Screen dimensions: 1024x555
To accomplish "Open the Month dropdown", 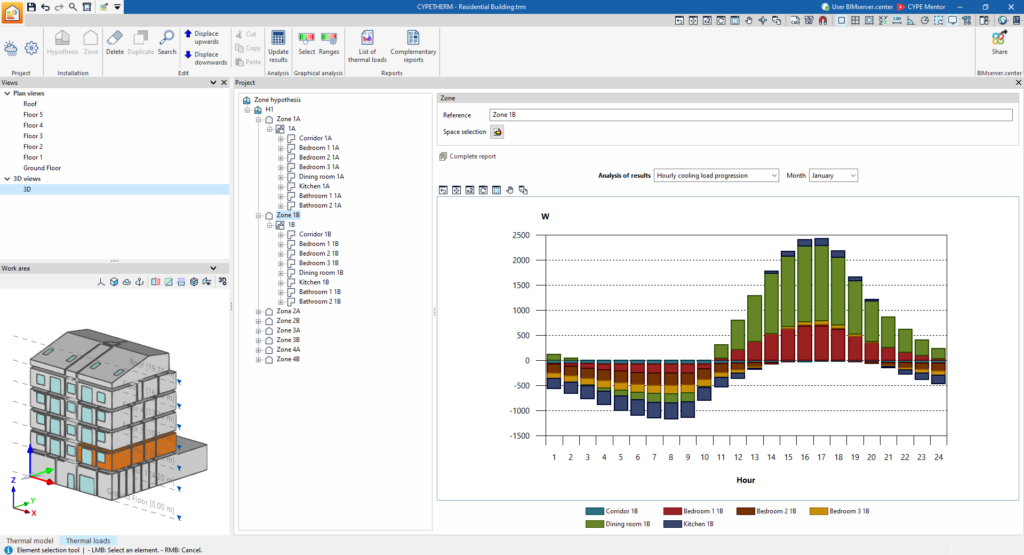I will [x=833, y=176].
